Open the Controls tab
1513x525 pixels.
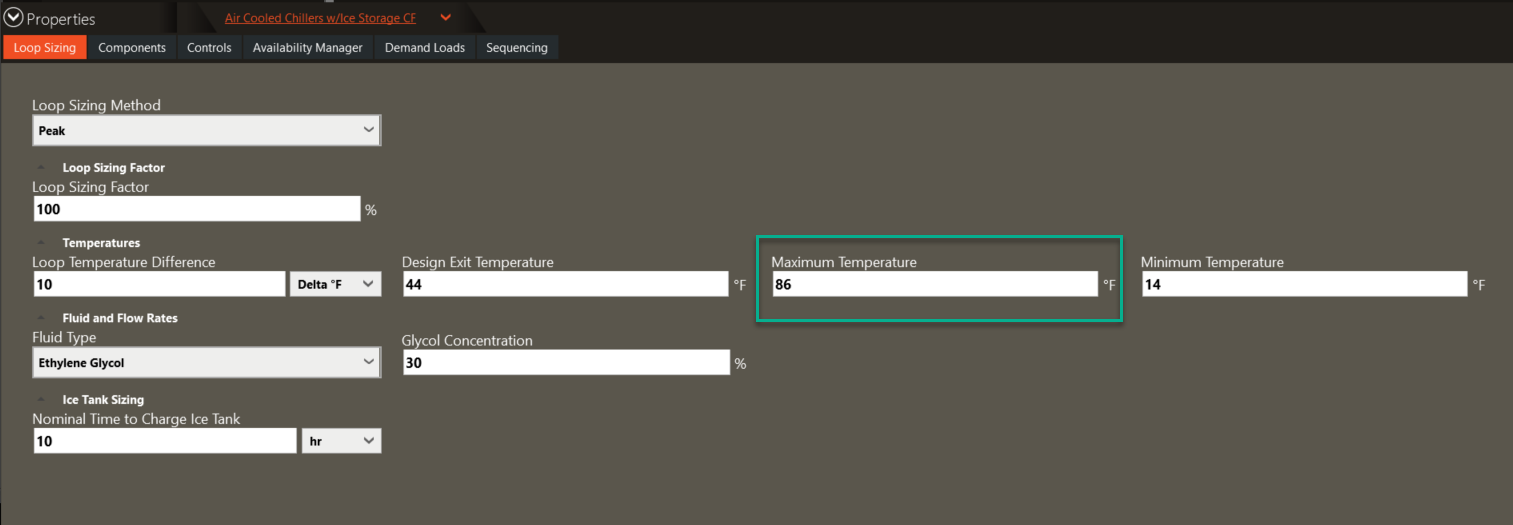click(x=209, y=47)
